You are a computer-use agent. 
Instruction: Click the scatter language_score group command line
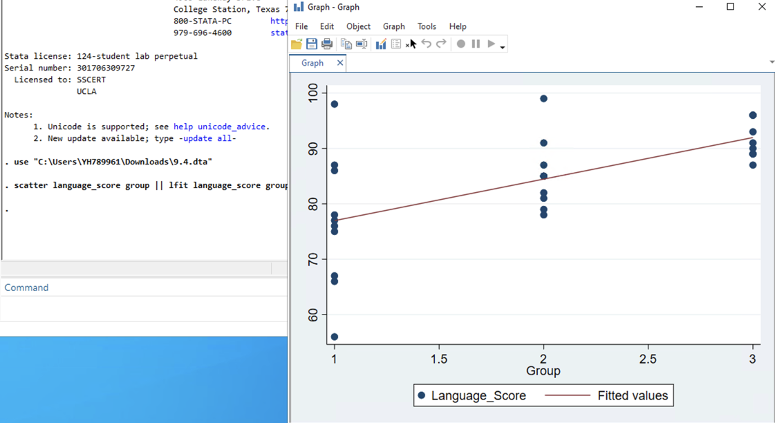[x=146, y=186]
